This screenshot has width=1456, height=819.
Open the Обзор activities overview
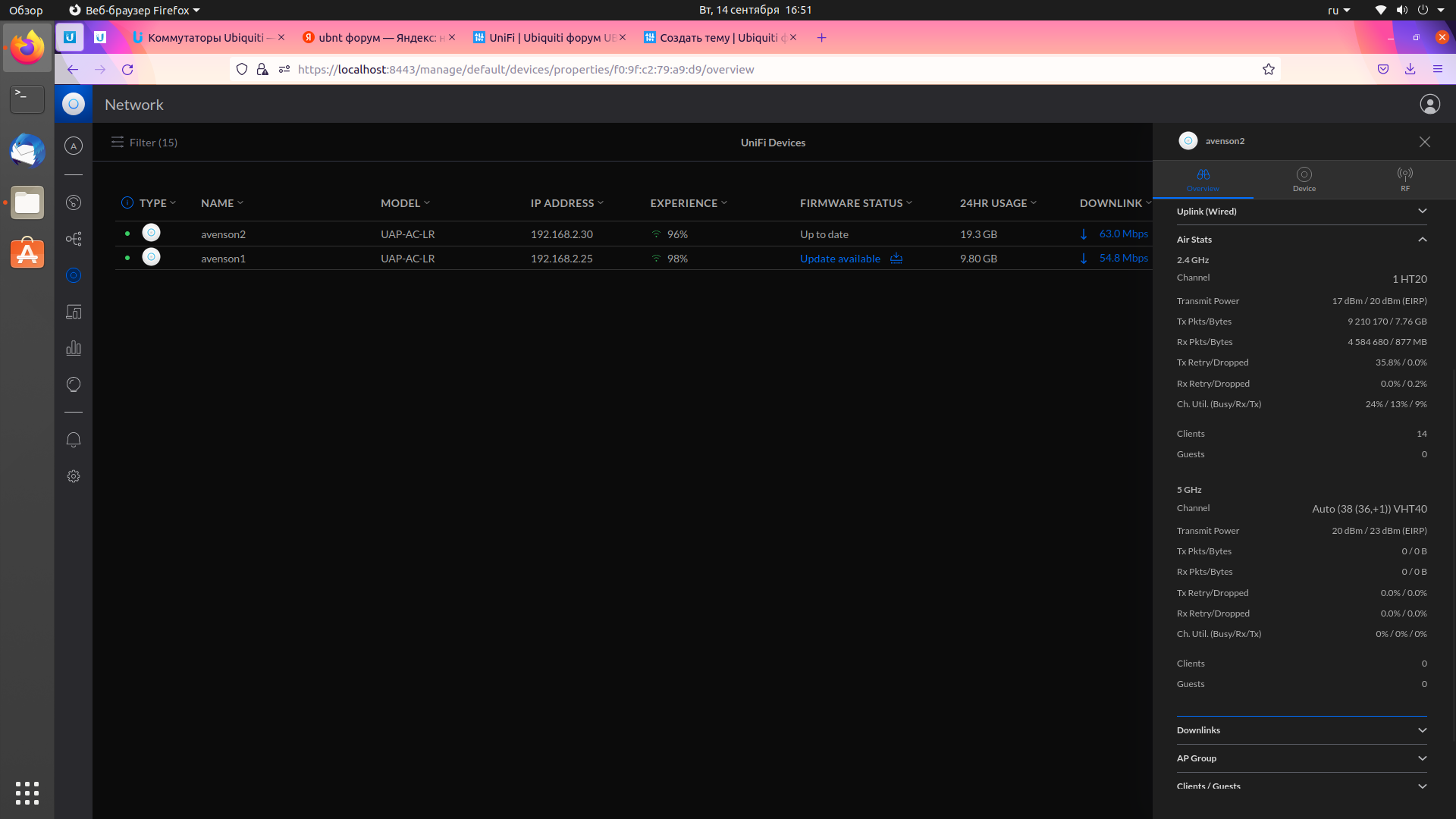click(26, 10)
